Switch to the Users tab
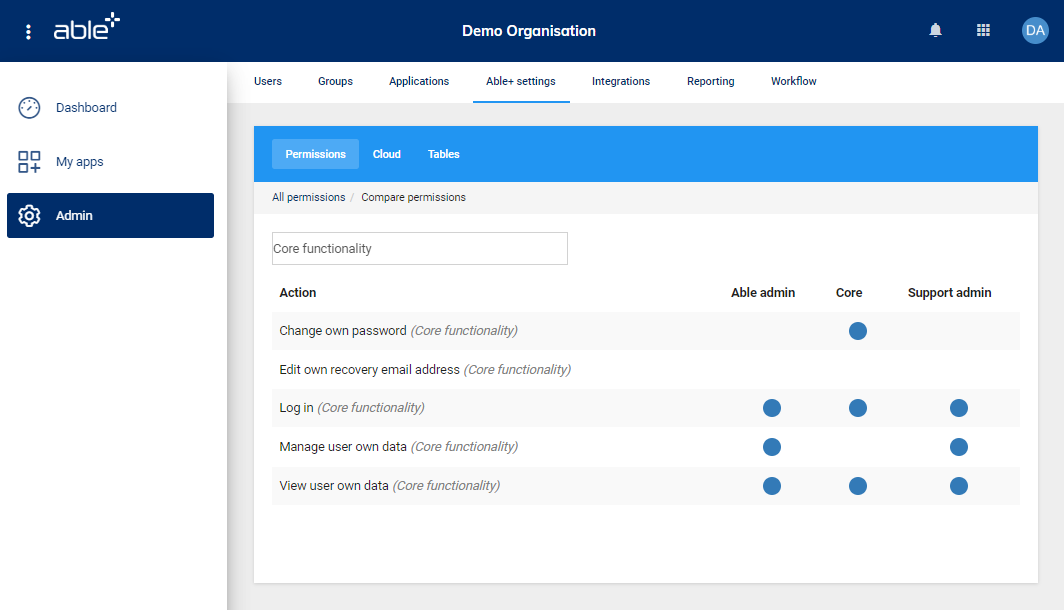The width and height of the screenshot is (1064, 610). [268, 82]
